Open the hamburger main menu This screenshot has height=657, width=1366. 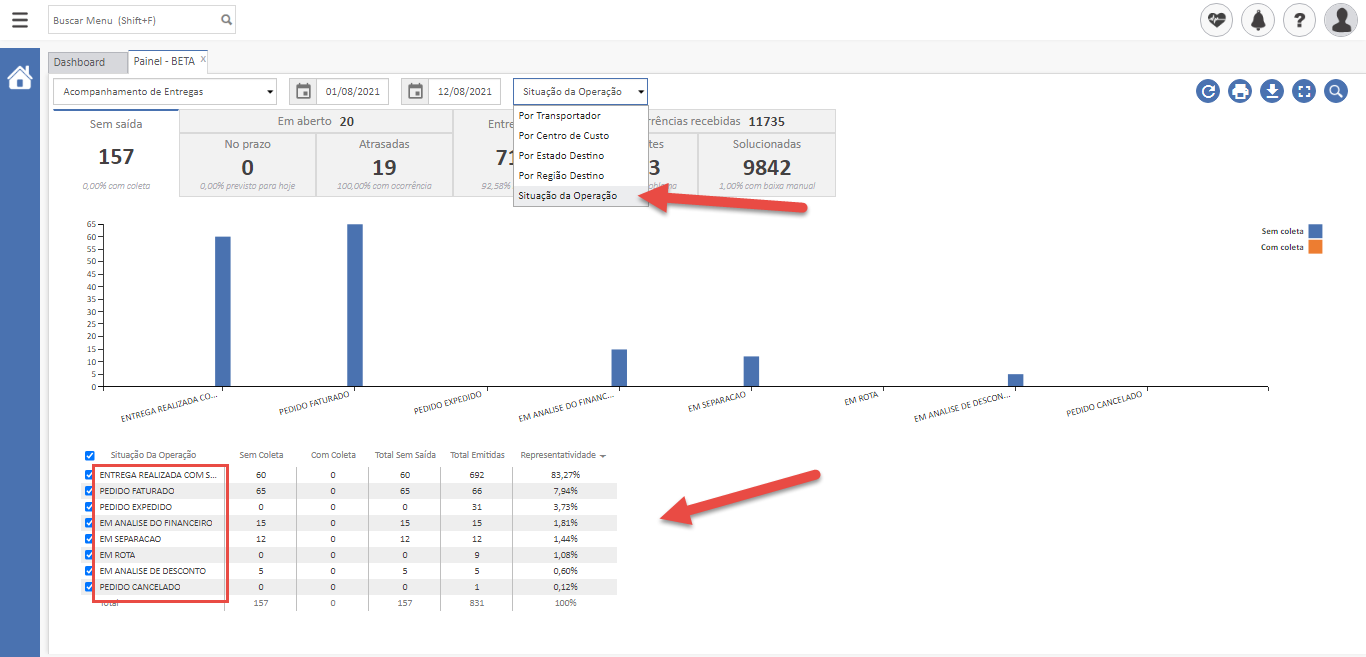[x=20, y=20]
